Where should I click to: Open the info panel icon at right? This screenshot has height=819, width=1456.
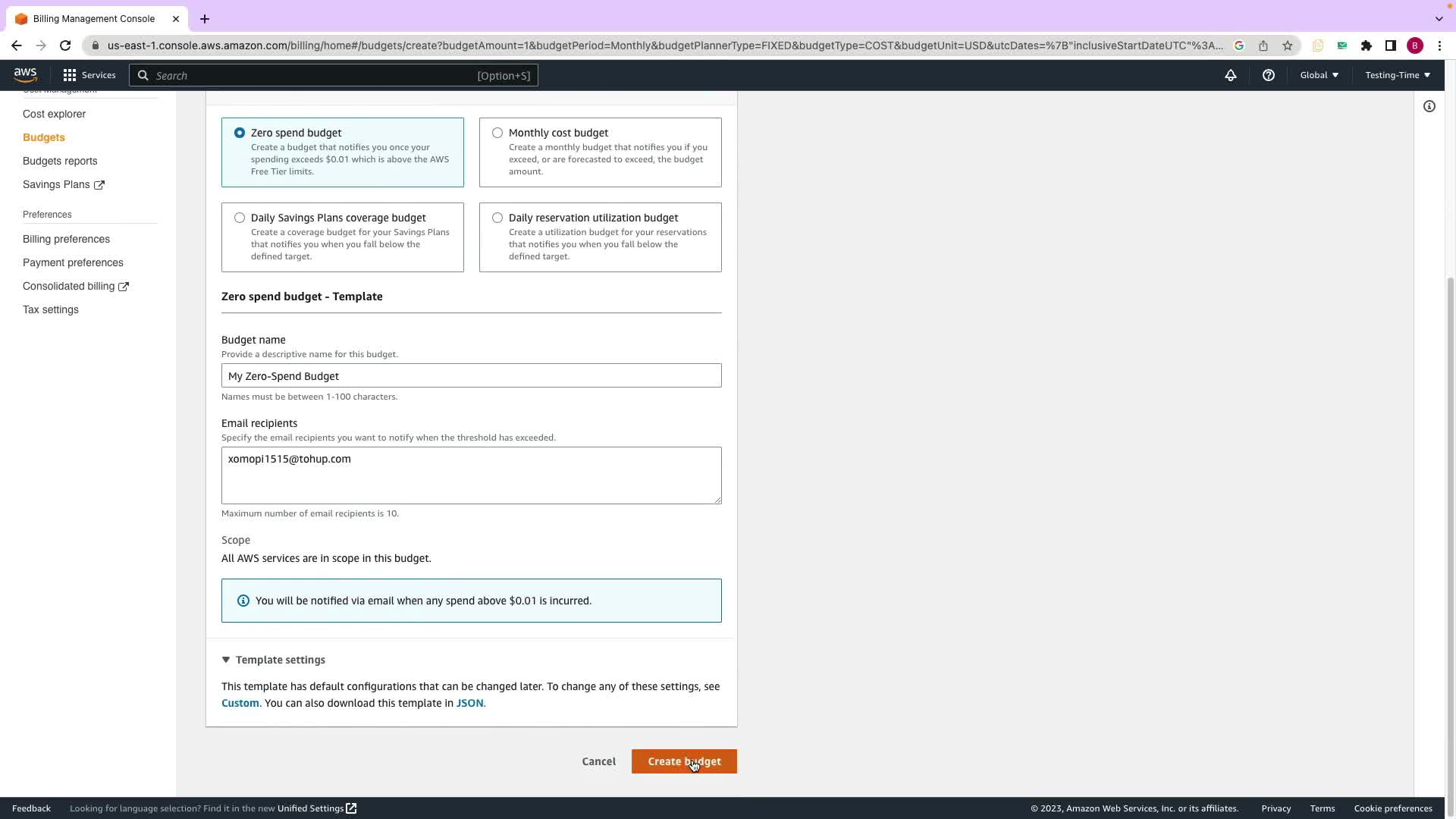tap(1429, 107)
